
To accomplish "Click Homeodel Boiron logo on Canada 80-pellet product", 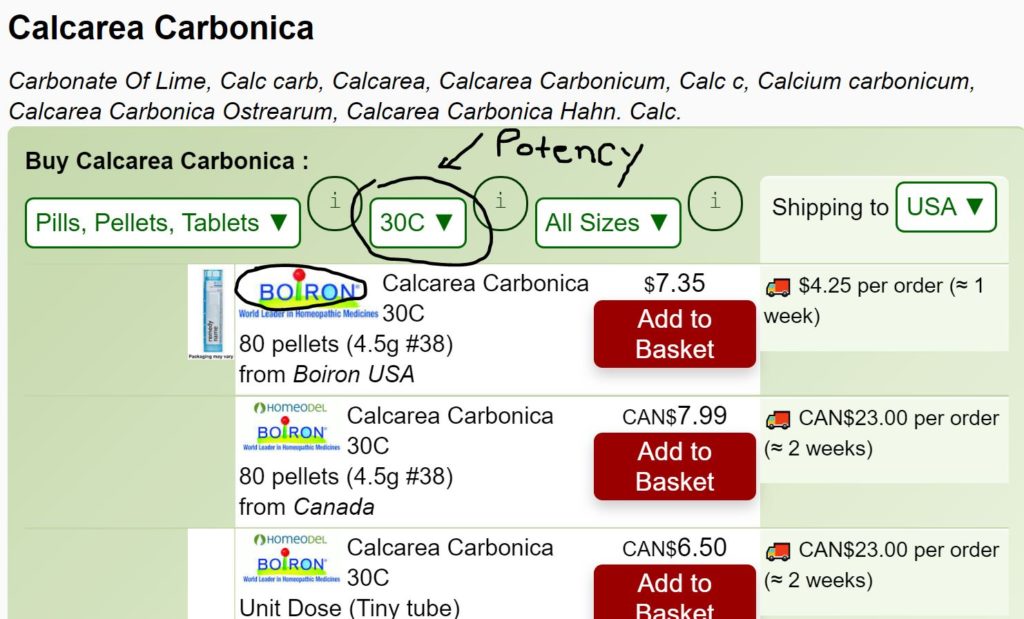I will click(291, 426).
